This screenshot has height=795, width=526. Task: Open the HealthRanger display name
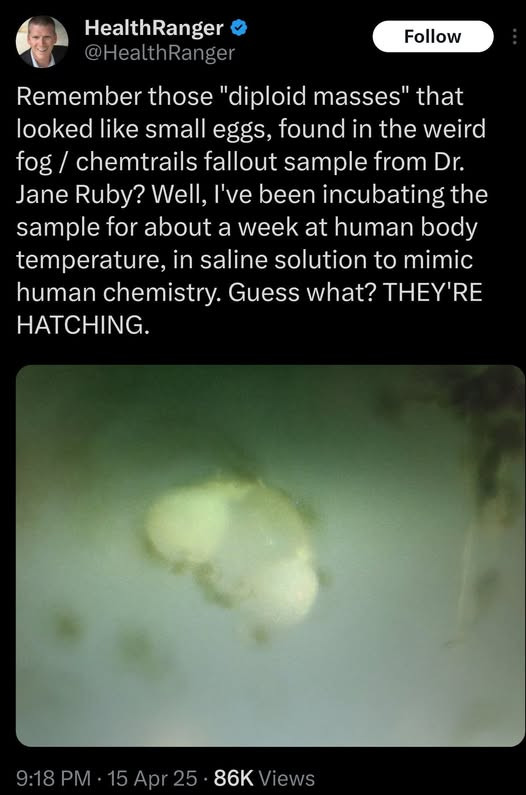coord(154,28)
